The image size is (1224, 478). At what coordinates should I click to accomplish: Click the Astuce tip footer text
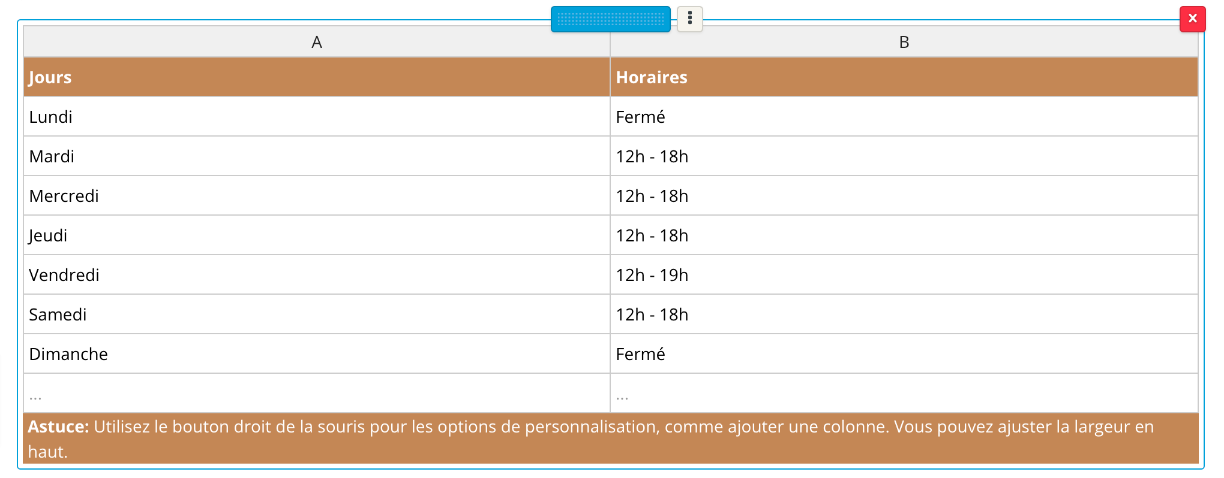611,439
